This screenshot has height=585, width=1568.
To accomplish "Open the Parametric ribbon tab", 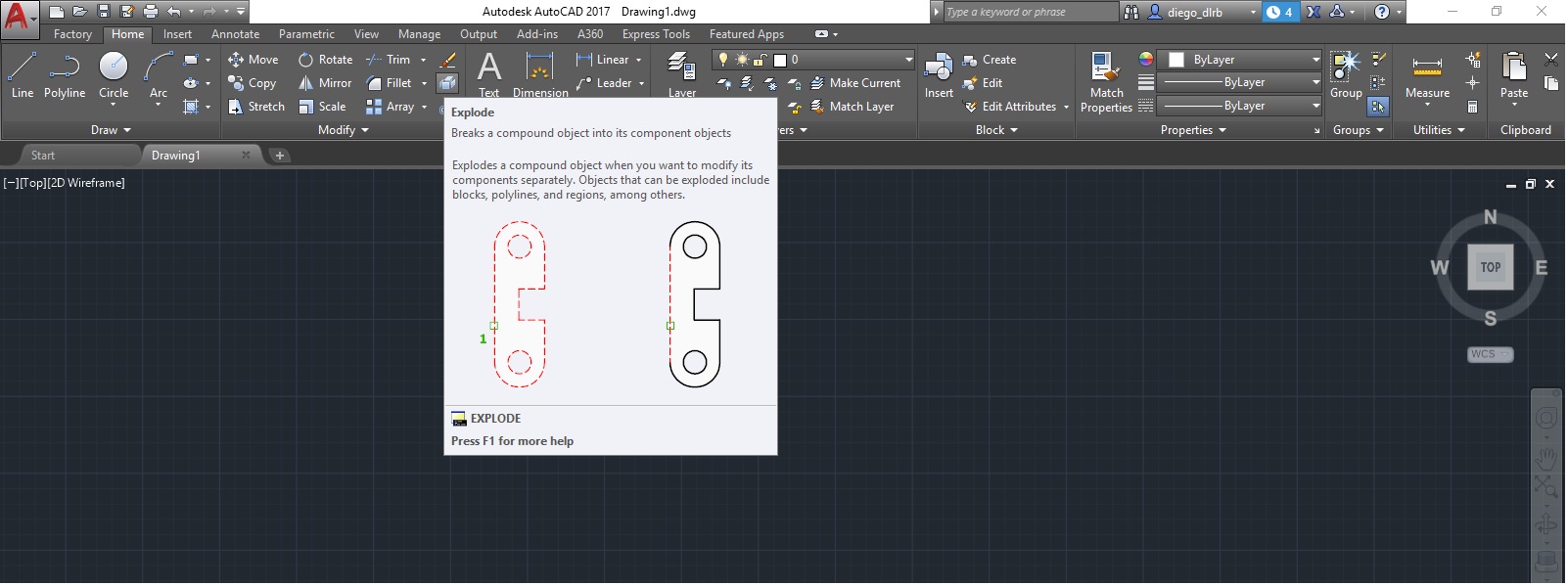I will point(306,34).
